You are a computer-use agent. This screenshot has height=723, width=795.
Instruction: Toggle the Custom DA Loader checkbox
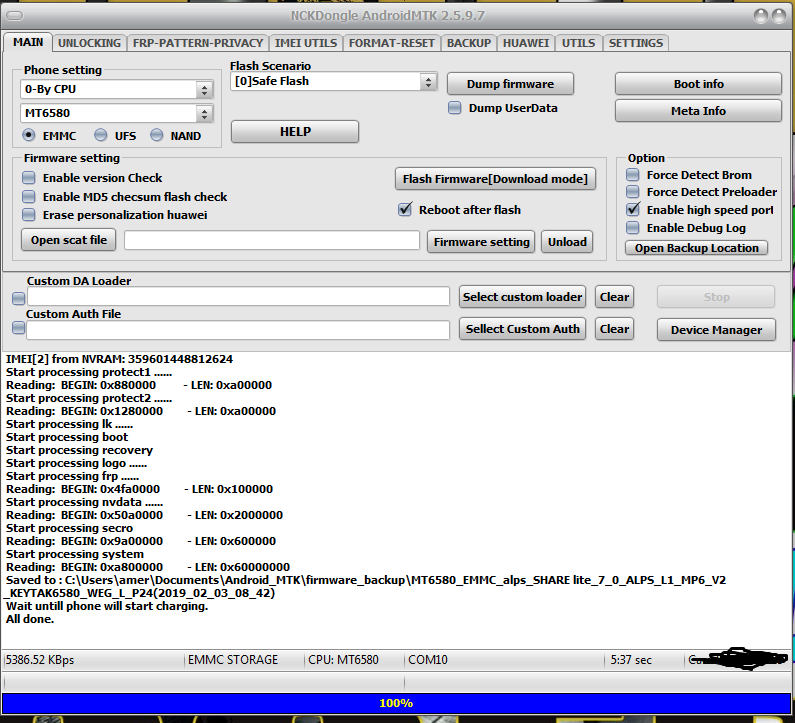[19, 299]
